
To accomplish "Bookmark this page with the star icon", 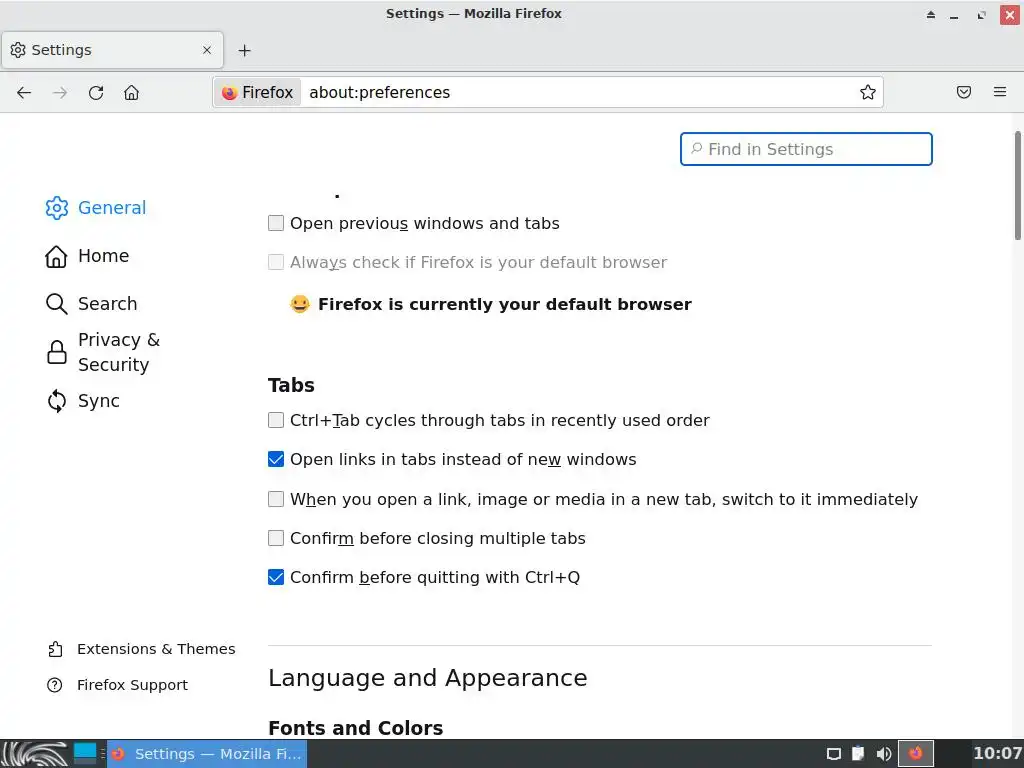I will click(867, 92).
